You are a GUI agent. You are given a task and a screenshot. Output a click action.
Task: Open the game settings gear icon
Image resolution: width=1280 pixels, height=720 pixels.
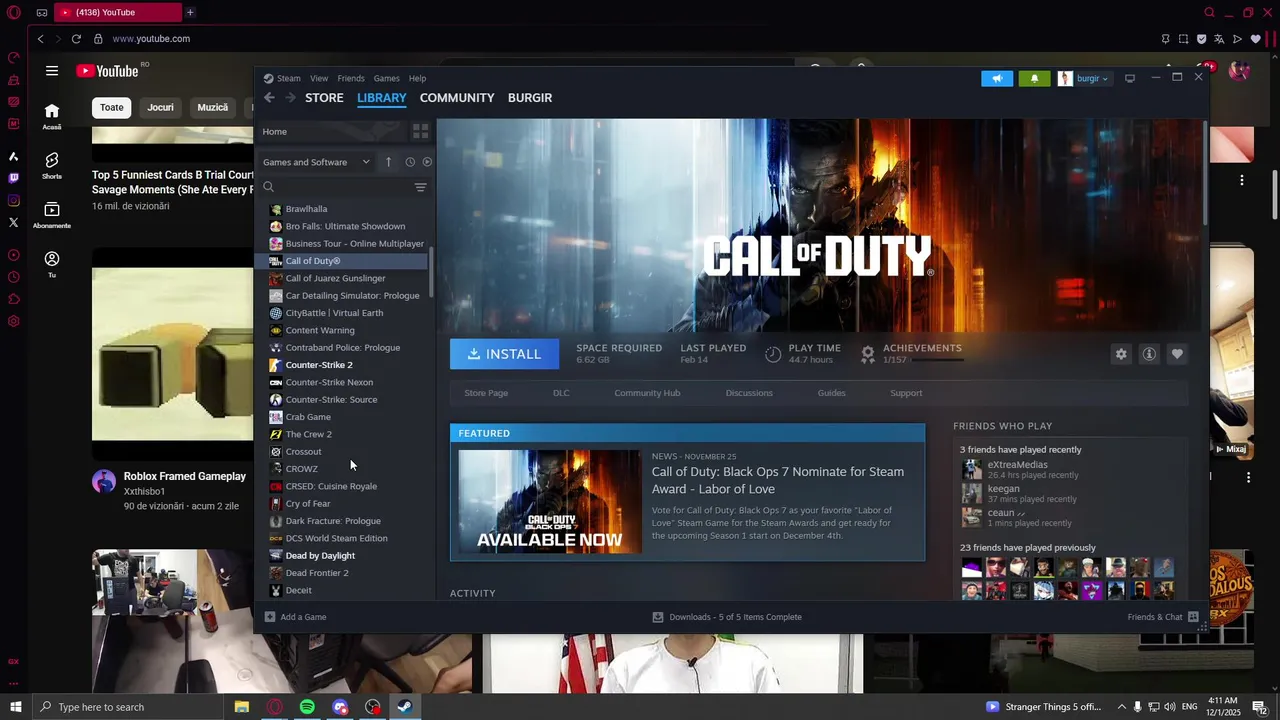[x=1121, y=354]
